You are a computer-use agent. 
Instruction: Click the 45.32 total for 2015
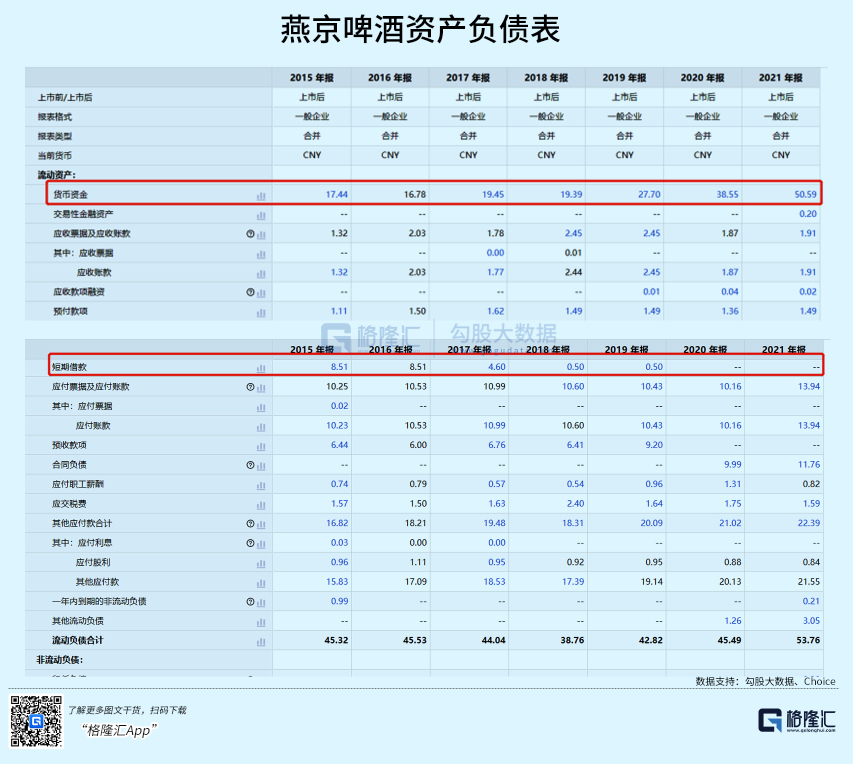pos(336,640)
